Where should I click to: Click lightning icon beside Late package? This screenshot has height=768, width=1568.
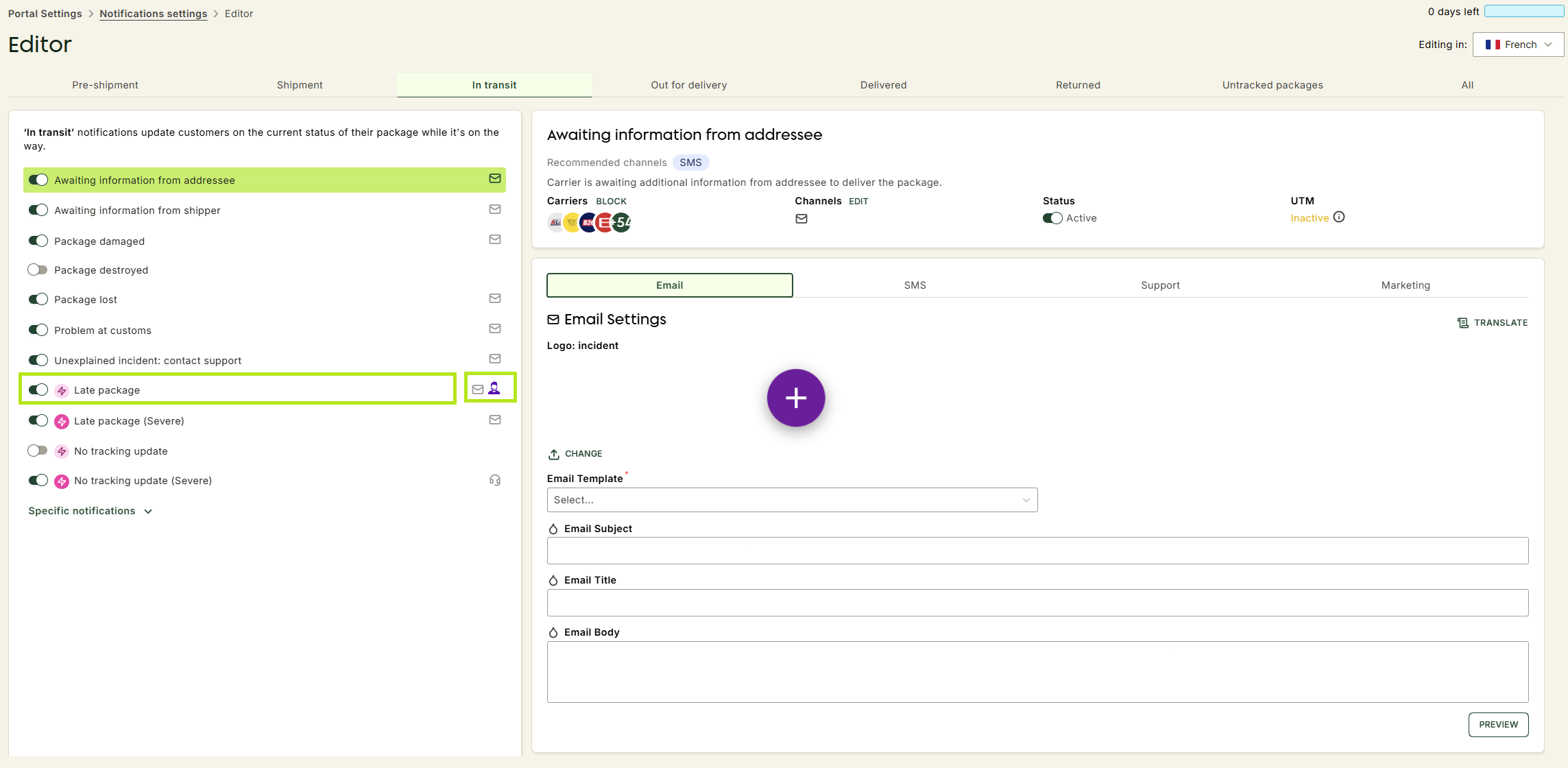(x=62, y=390)
